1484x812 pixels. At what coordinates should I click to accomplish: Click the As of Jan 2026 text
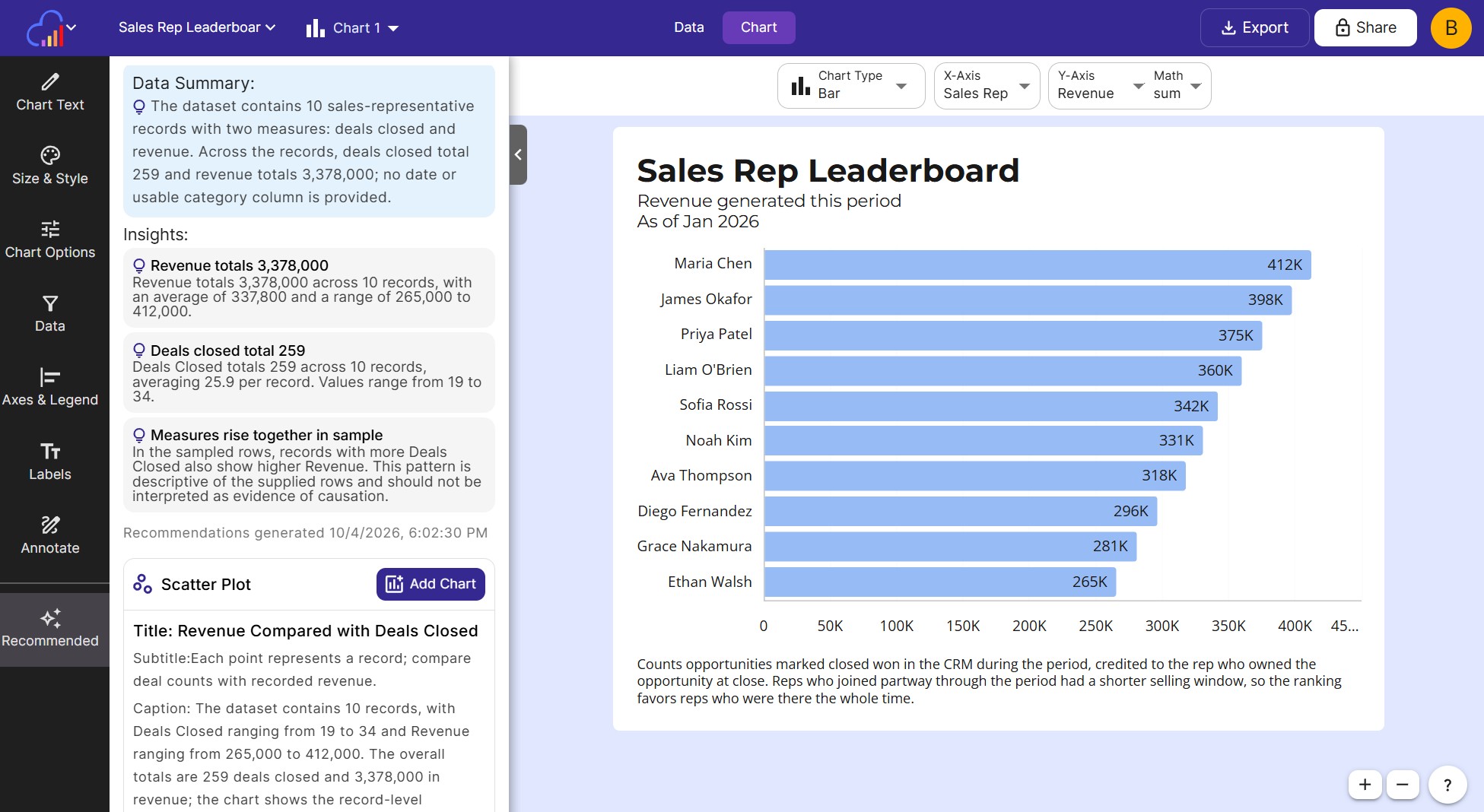698,221
